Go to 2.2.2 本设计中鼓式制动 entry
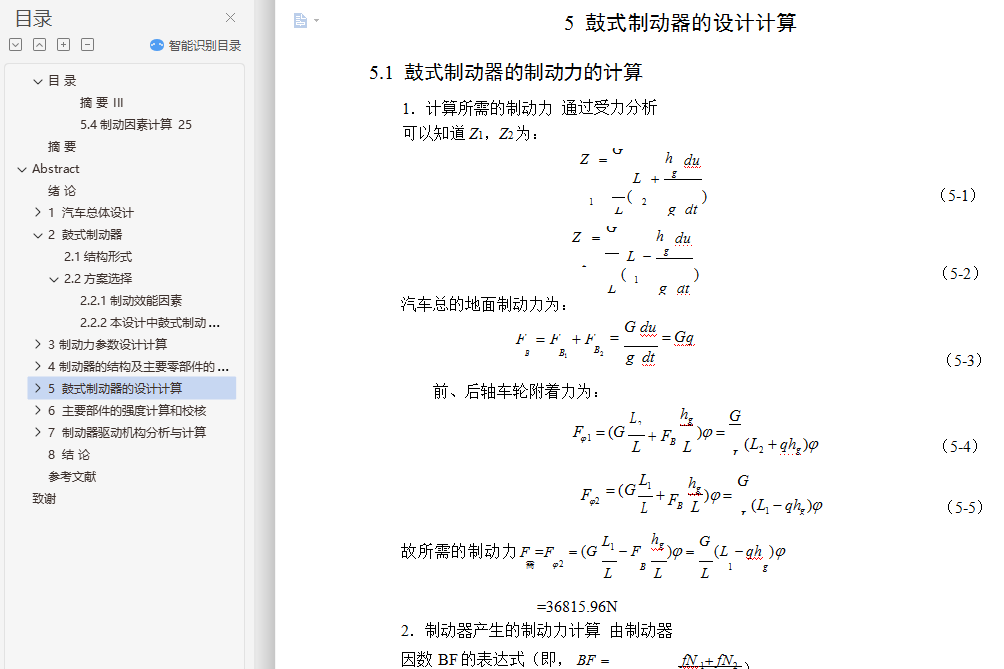 [150, 323]
